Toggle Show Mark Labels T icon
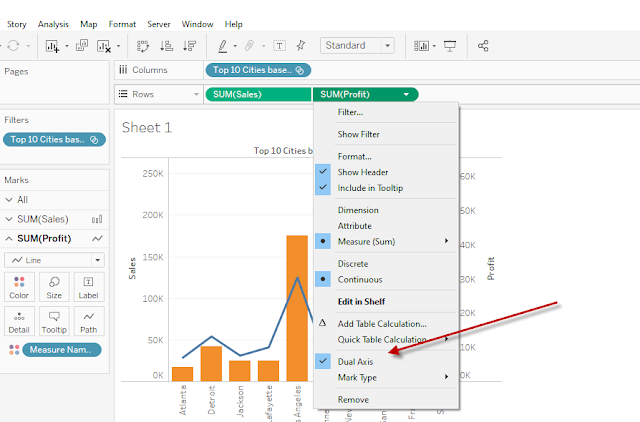 280,46
